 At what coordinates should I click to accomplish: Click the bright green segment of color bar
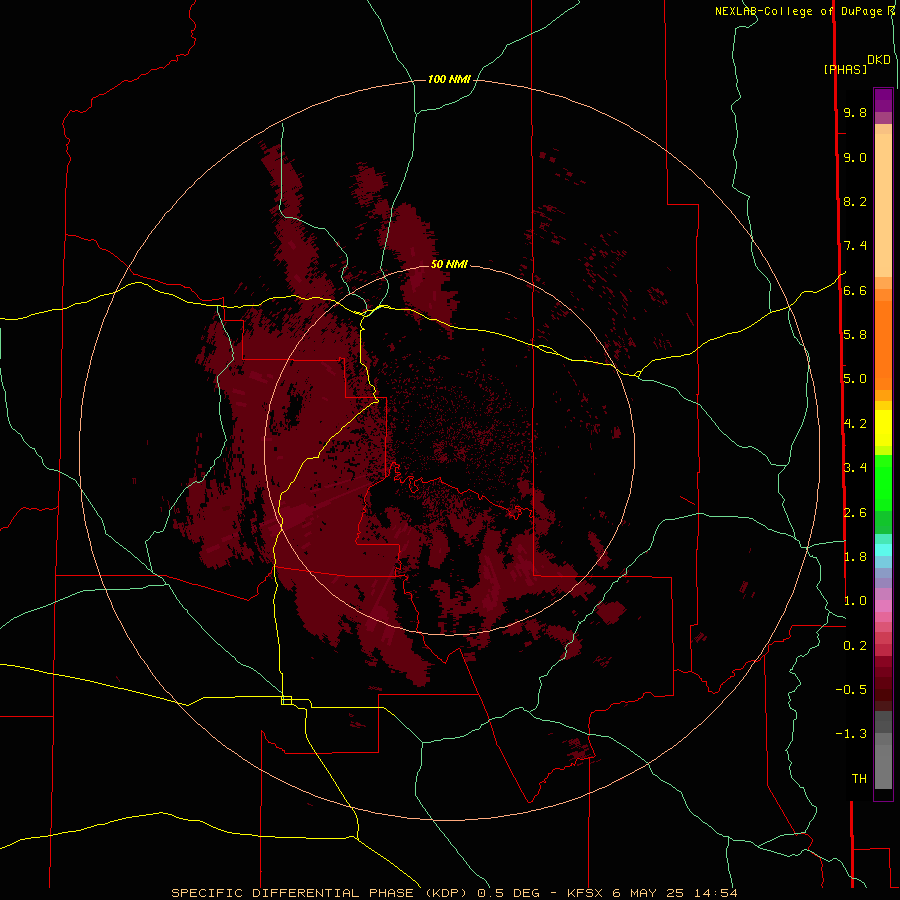tap(883, 483)
